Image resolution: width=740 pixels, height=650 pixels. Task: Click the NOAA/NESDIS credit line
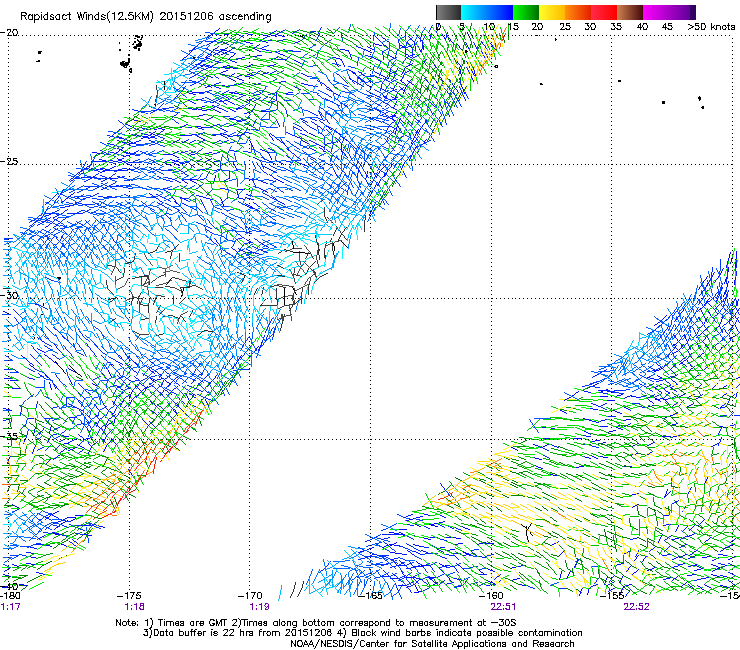pyautogui.click(x=432, y=644)
